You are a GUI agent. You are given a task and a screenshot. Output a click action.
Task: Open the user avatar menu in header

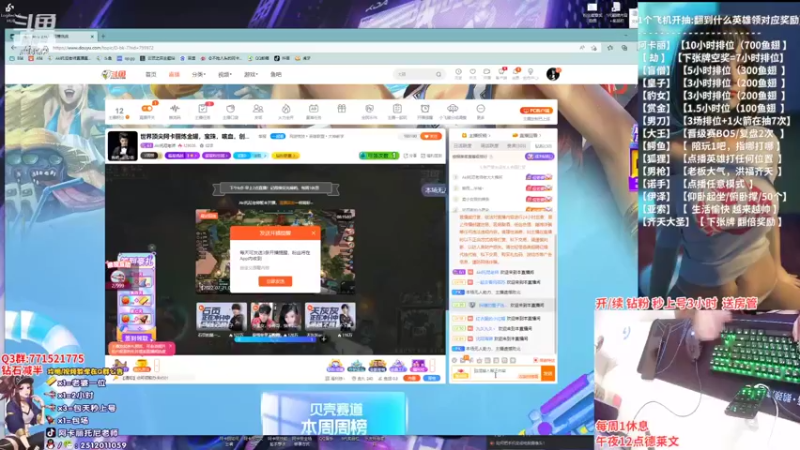click(553, 74)
